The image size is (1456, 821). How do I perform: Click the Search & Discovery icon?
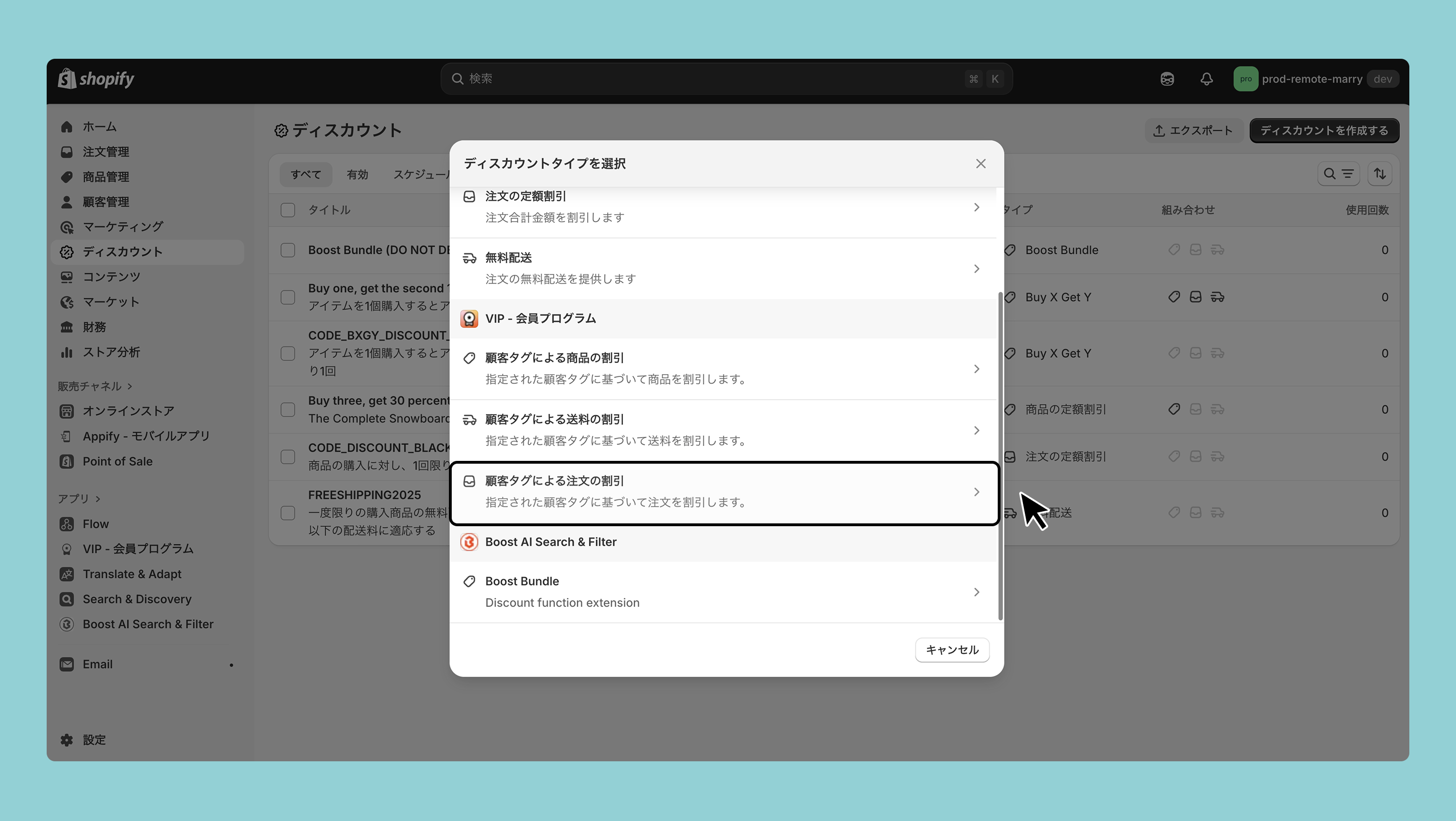coord(67,599)
